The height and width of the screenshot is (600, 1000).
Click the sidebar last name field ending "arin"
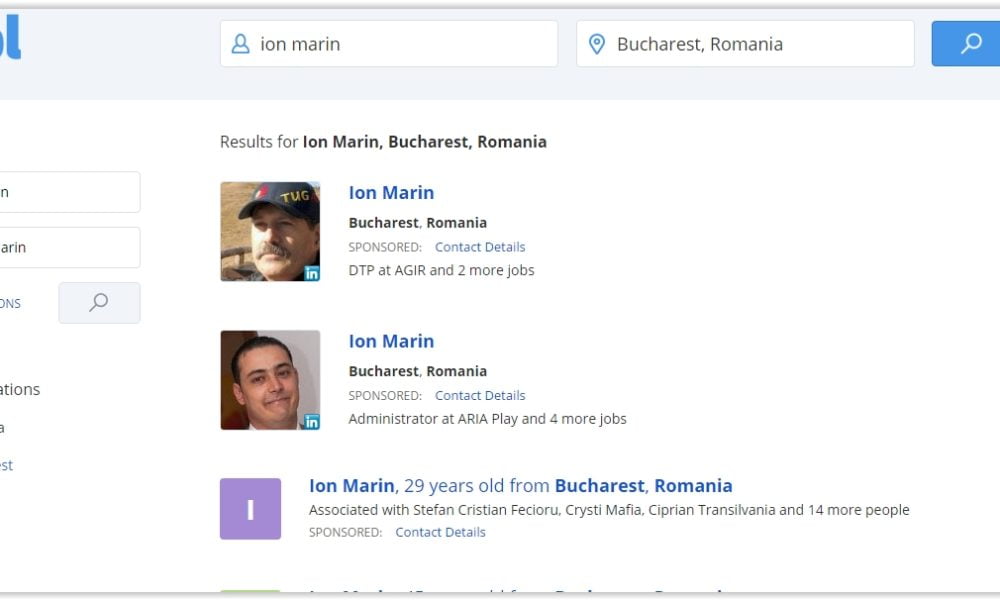[x=70, y=247]
